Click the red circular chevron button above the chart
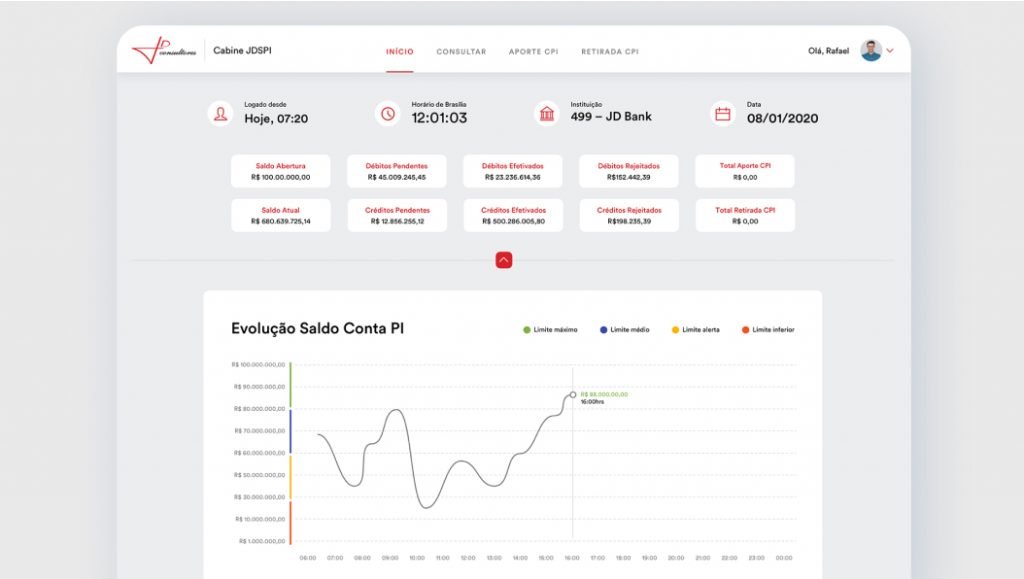This screenshot has width=1024, height=579. click(504, 258)
